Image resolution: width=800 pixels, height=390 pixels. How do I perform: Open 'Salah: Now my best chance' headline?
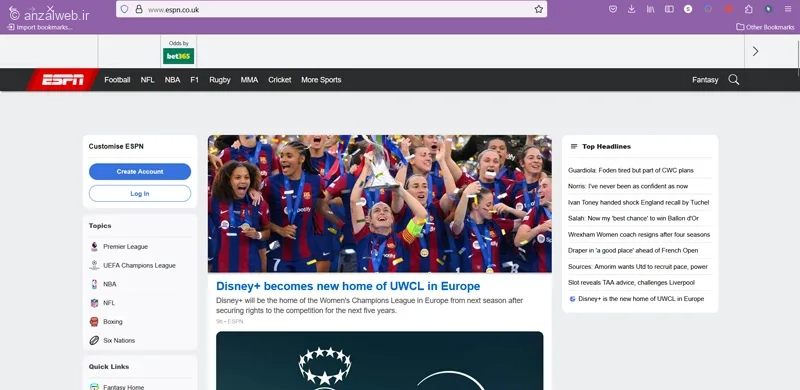(x=633, y=218)
